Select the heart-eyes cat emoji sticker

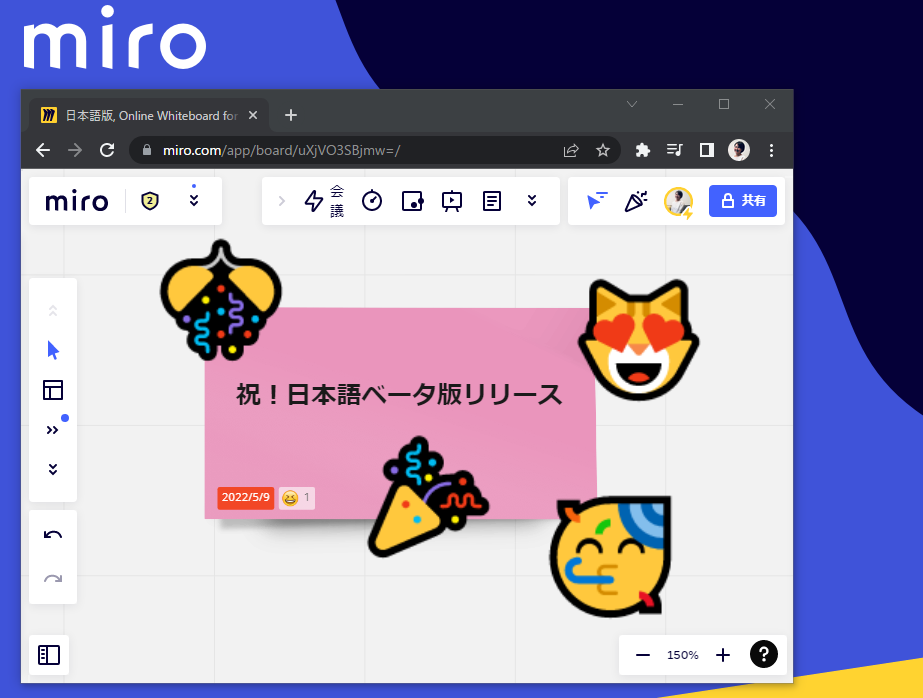click(638, 340)
